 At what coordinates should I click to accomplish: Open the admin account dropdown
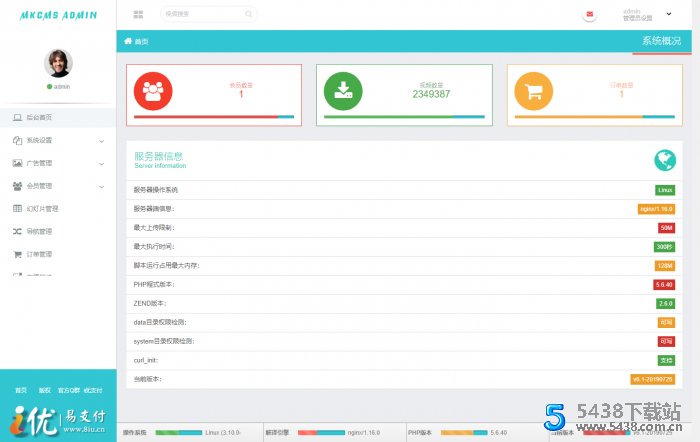click(668, 14)
